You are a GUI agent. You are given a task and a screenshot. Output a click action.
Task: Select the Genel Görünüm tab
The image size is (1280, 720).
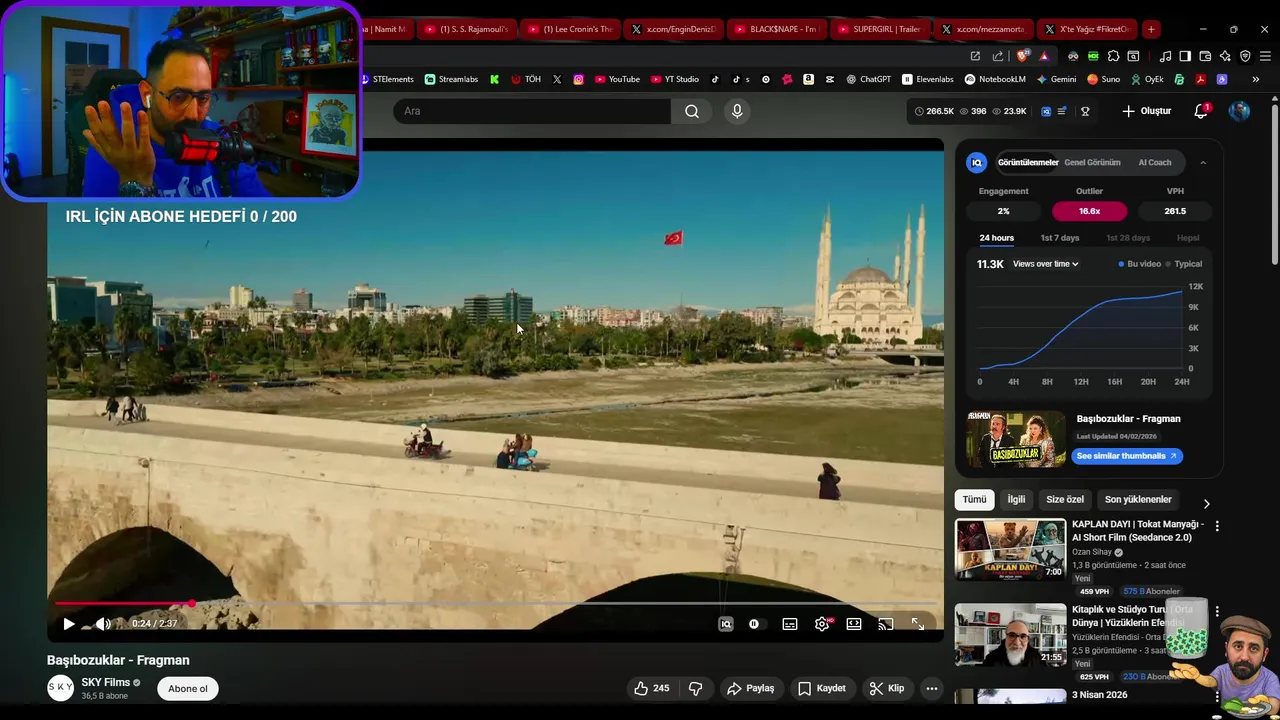[1092, 162]
